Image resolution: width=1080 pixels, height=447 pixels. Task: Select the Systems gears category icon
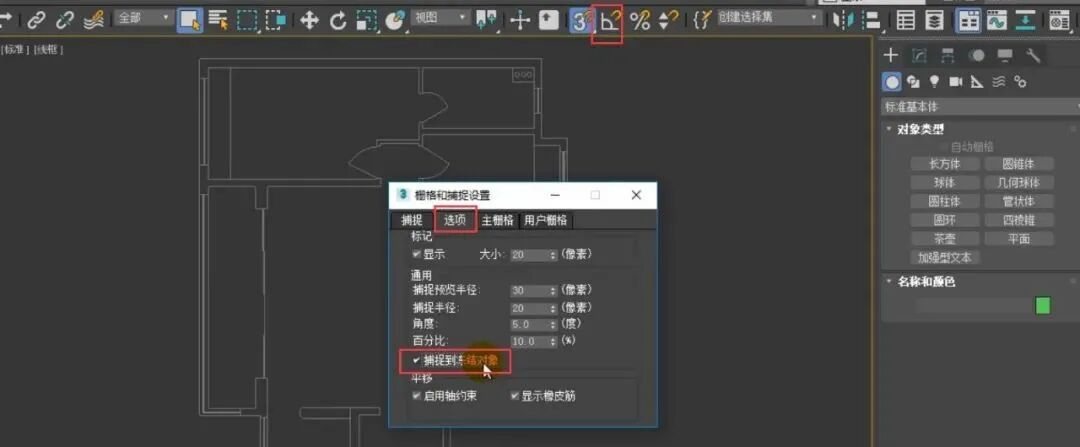(x=1021, y=82)
